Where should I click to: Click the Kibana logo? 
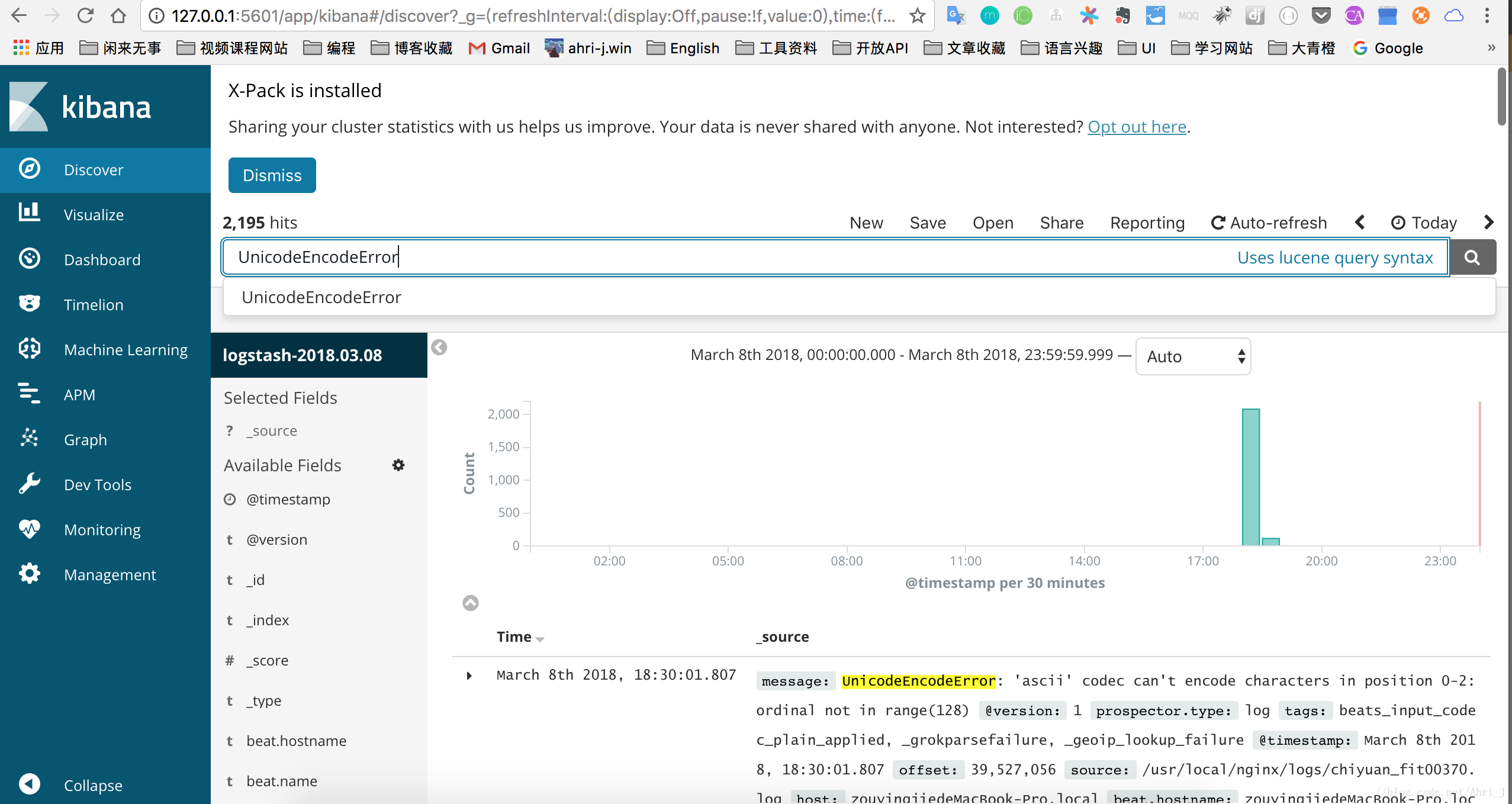pos(80,107)
